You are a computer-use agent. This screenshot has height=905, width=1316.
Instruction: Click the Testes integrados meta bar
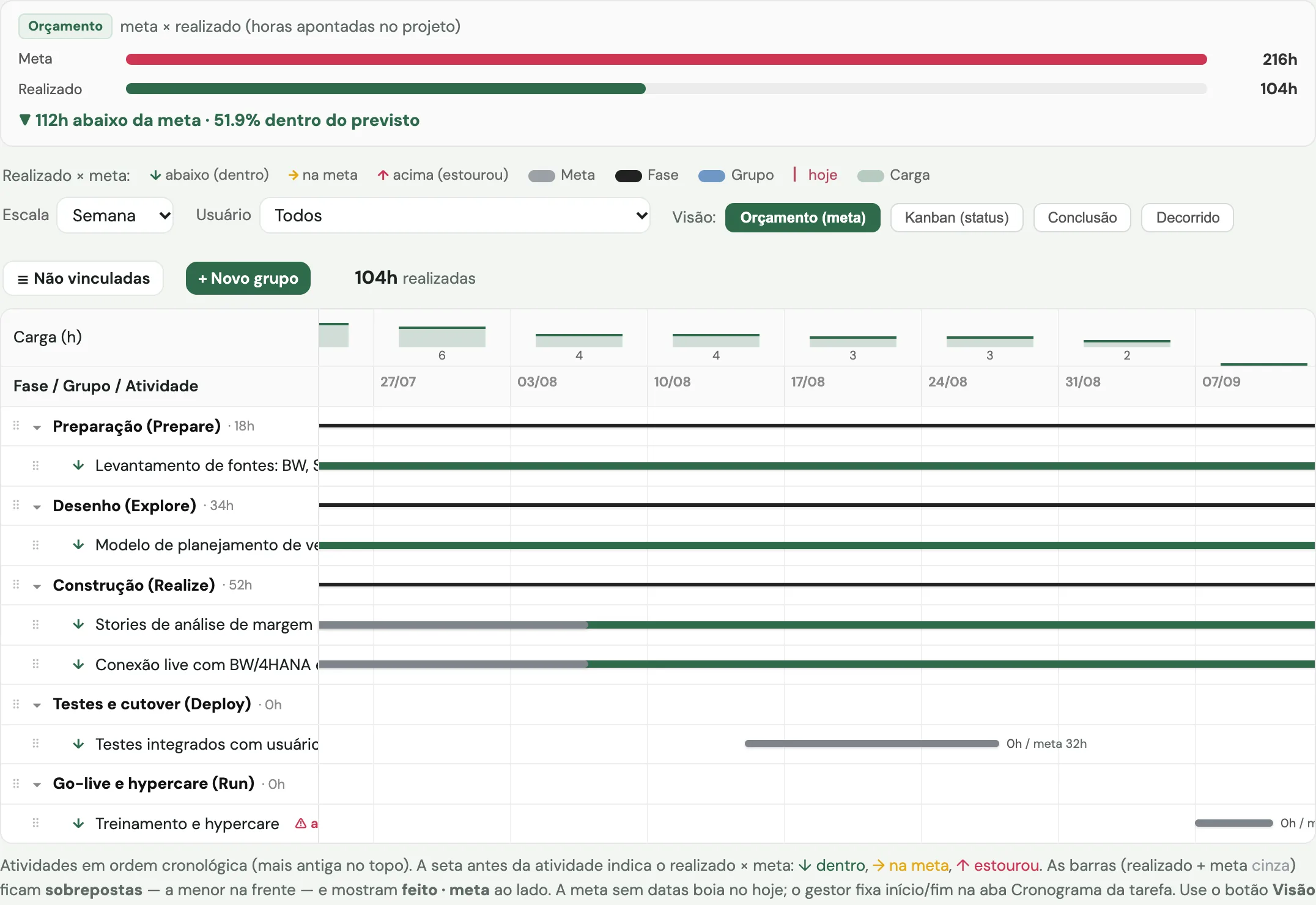point(871,744)
